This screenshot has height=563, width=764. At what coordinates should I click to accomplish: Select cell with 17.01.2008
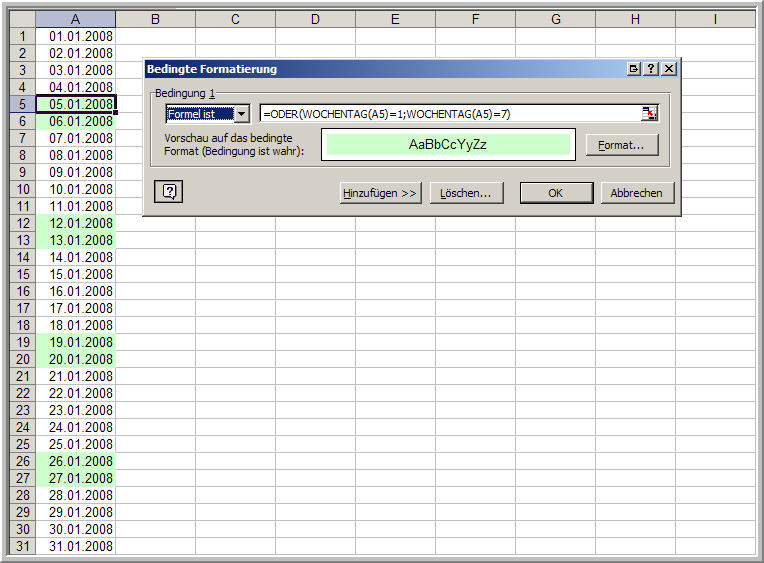(x=76, y=308)
